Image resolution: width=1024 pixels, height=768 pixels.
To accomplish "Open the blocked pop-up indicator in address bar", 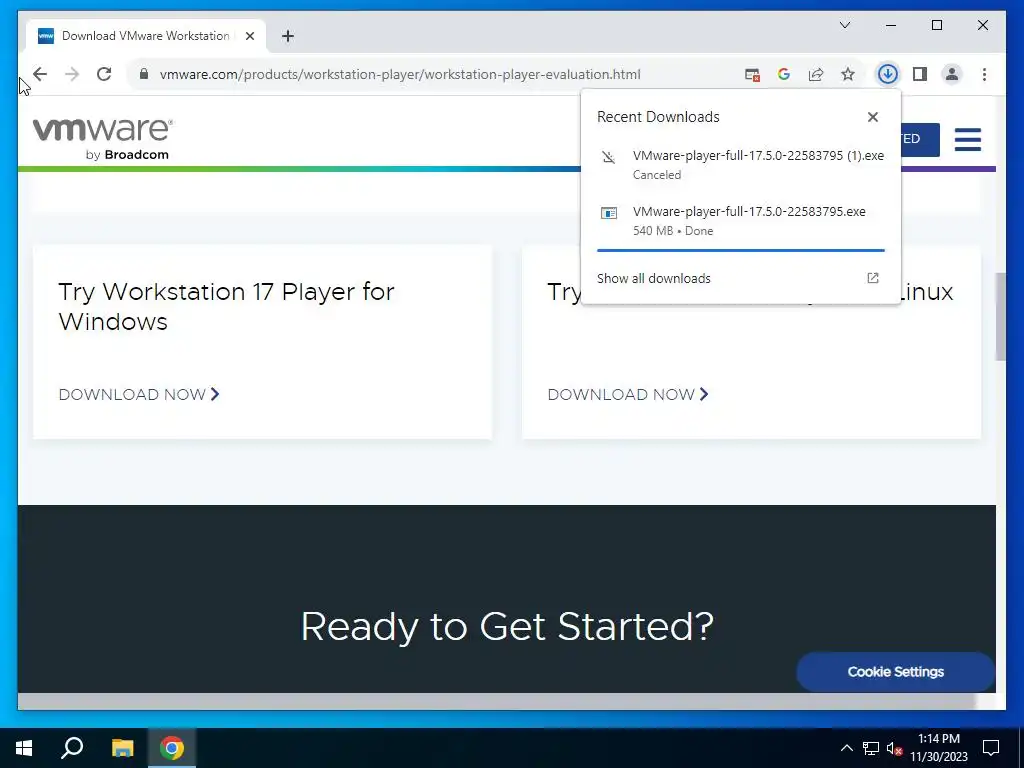I will (x=752, y=74).
